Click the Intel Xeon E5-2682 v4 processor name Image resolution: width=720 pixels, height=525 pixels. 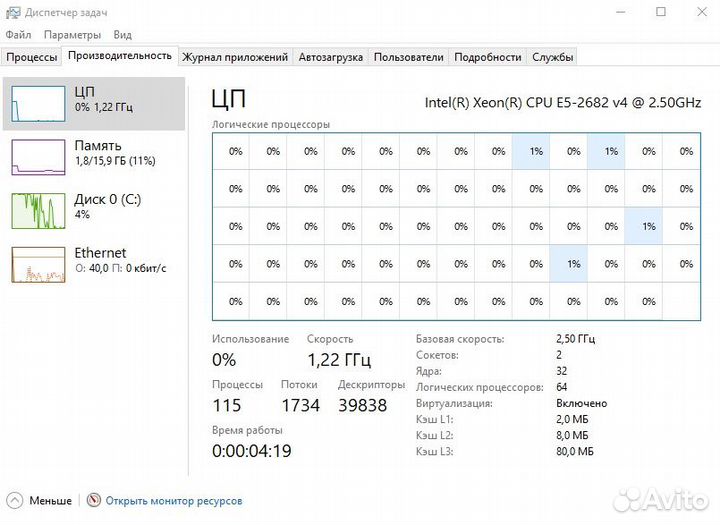[562, 102]
